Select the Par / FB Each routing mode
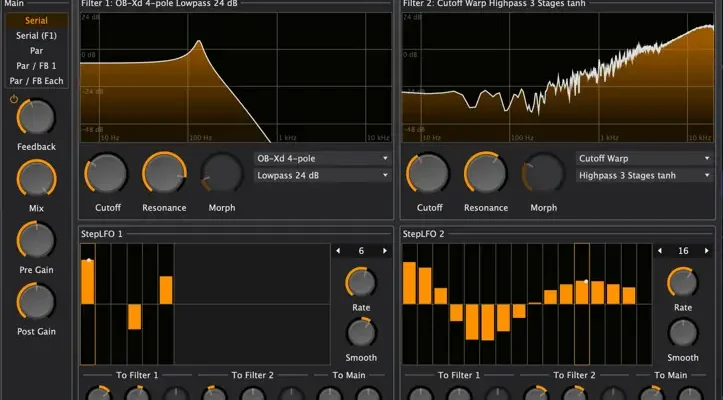 (37, 80)
